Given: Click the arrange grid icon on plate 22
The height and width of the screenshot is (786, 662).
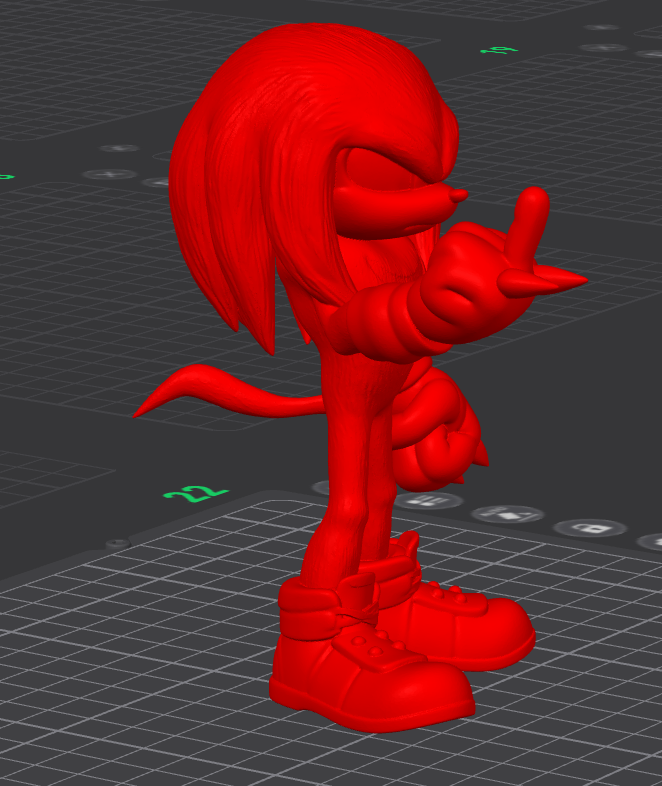Looking at the screenshot, I should click(427, 501).
